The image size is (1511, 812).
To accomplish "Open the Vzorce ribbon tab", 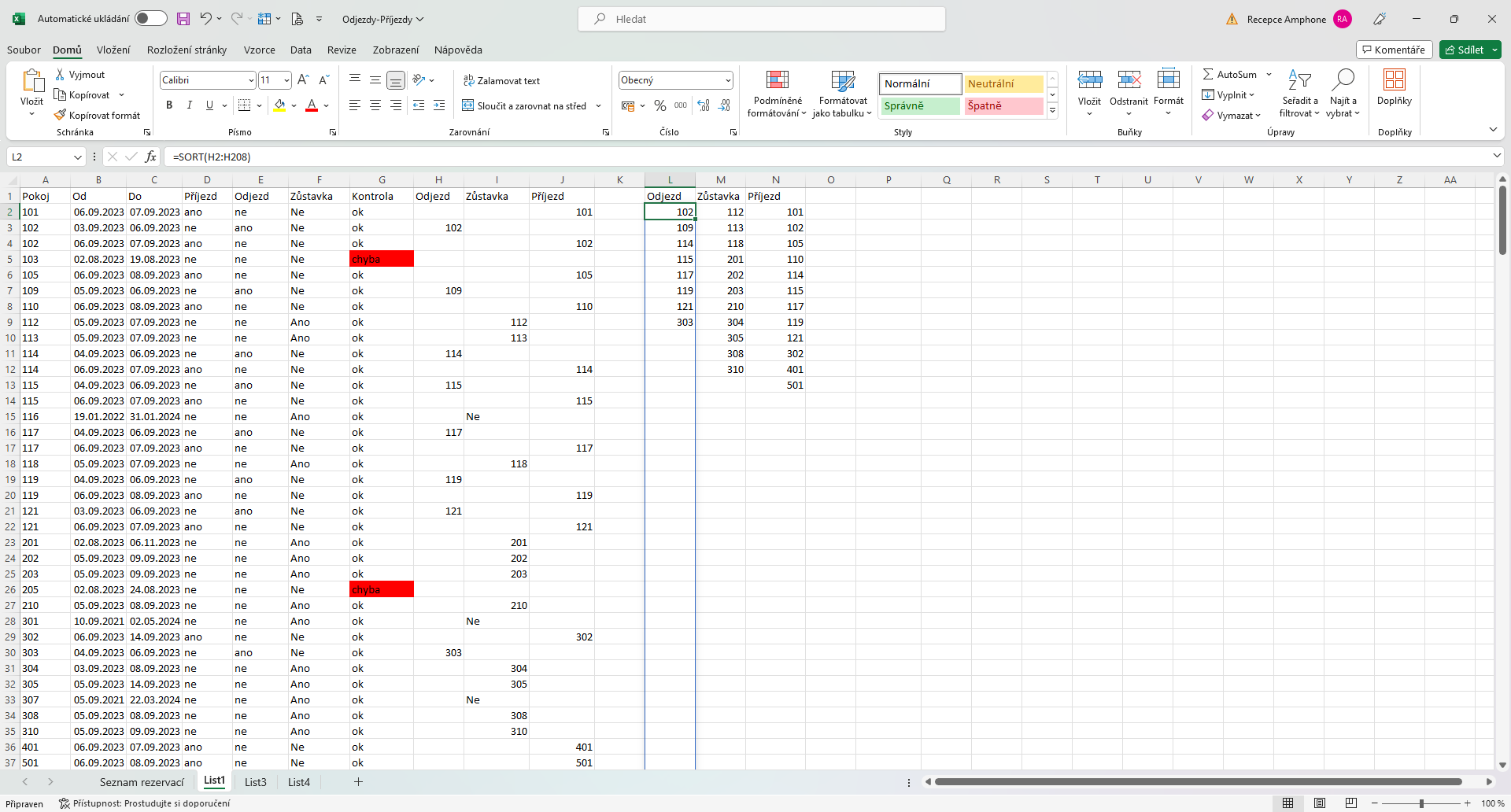I will pos(259,50).
